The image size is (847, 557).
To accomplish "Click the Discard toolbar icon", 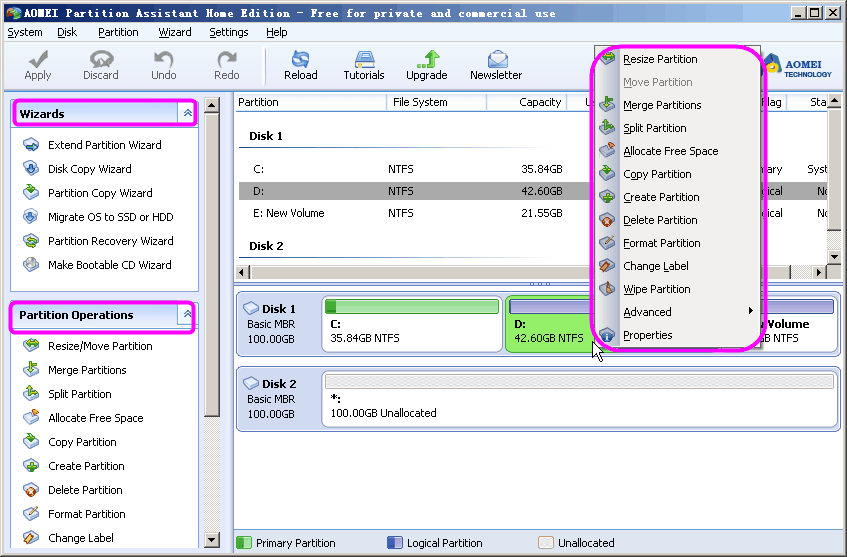I will [101, 58].
